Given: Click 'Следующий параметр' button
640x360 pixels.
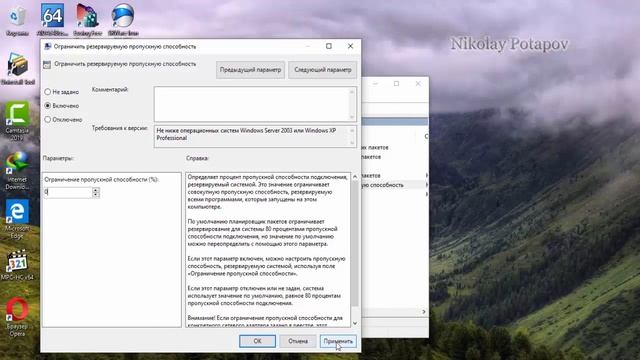Looking at the screenshot, I should [x=322, y=70].
